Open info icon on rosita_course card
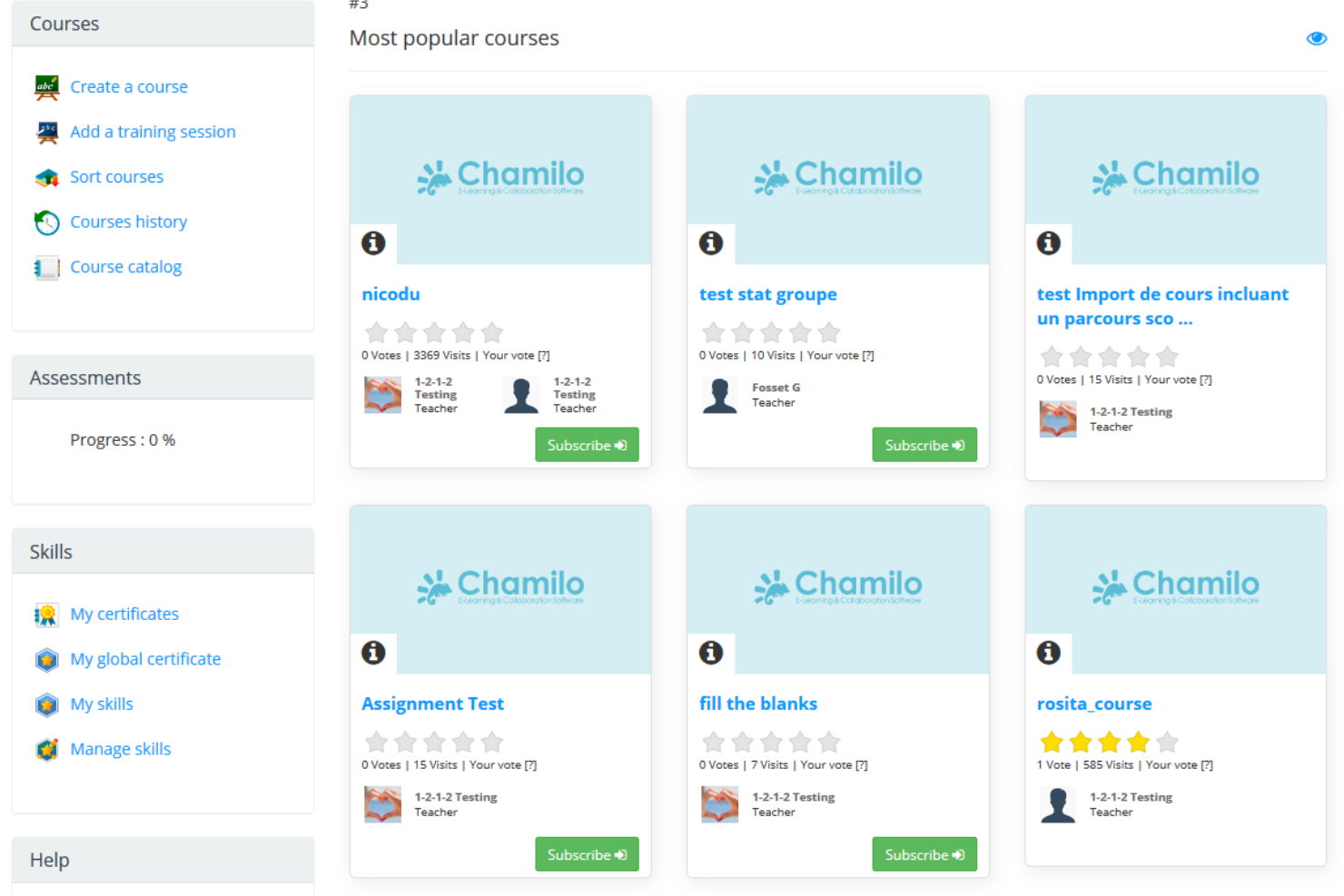Image resolution: width=1344 pixels, height=896 pixels. [x=1049, y=653]
